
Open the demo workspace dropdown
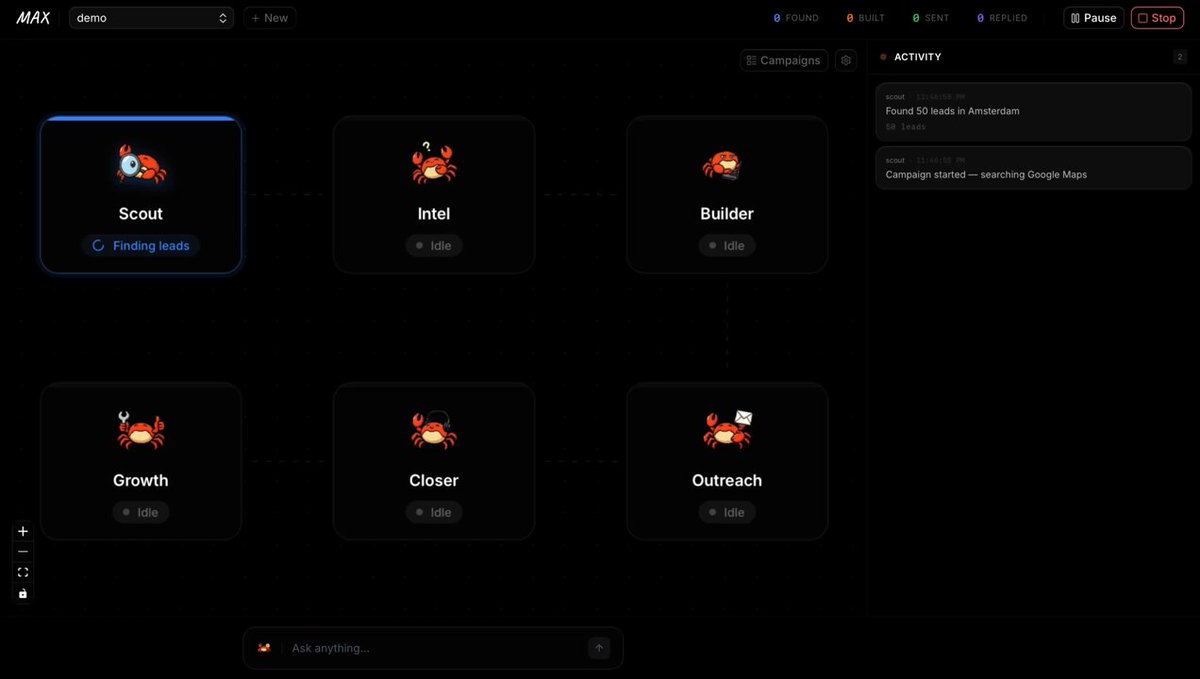[x=151, y=18]
